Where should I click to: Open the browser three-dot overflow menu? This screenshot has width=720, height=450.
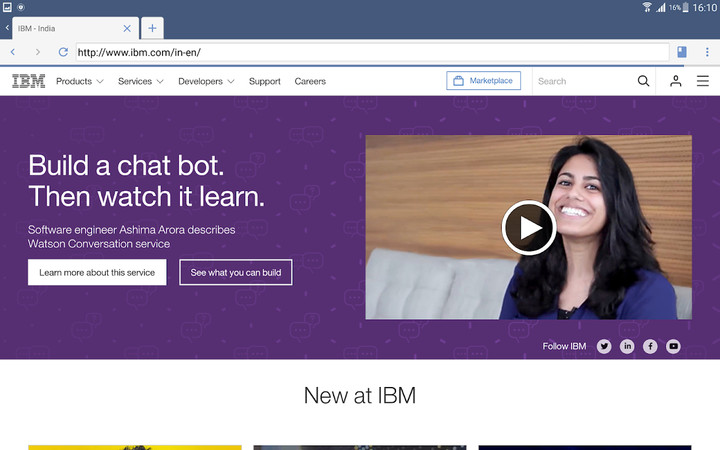coord(706,52)
